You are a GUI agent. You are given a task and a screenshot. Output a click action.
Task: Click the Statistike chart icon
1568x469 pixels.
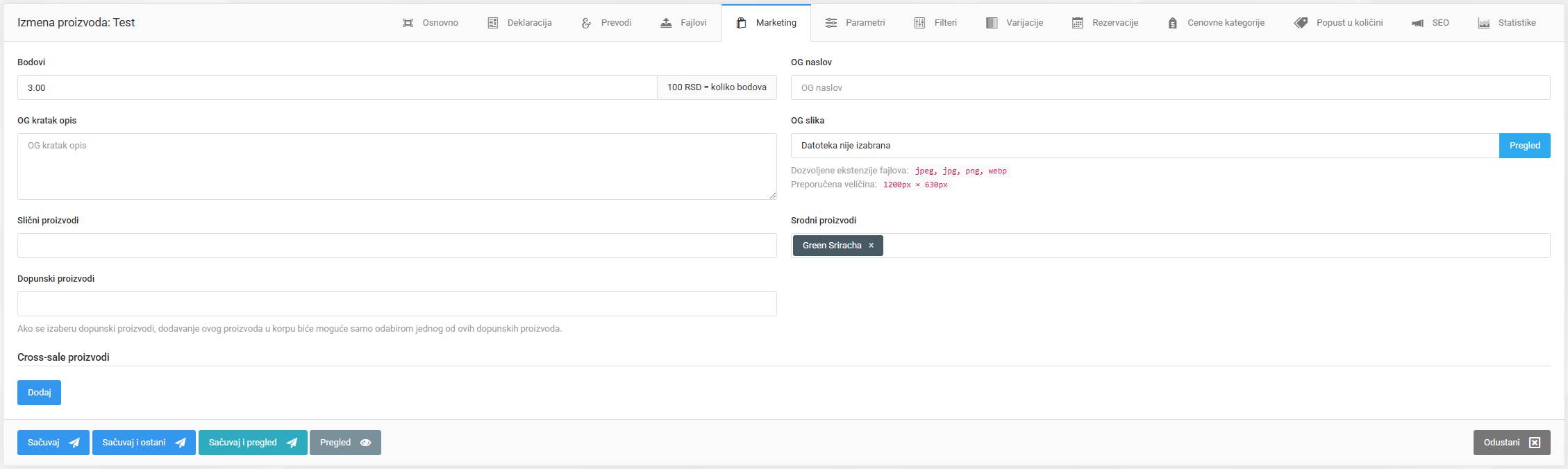1483,23
